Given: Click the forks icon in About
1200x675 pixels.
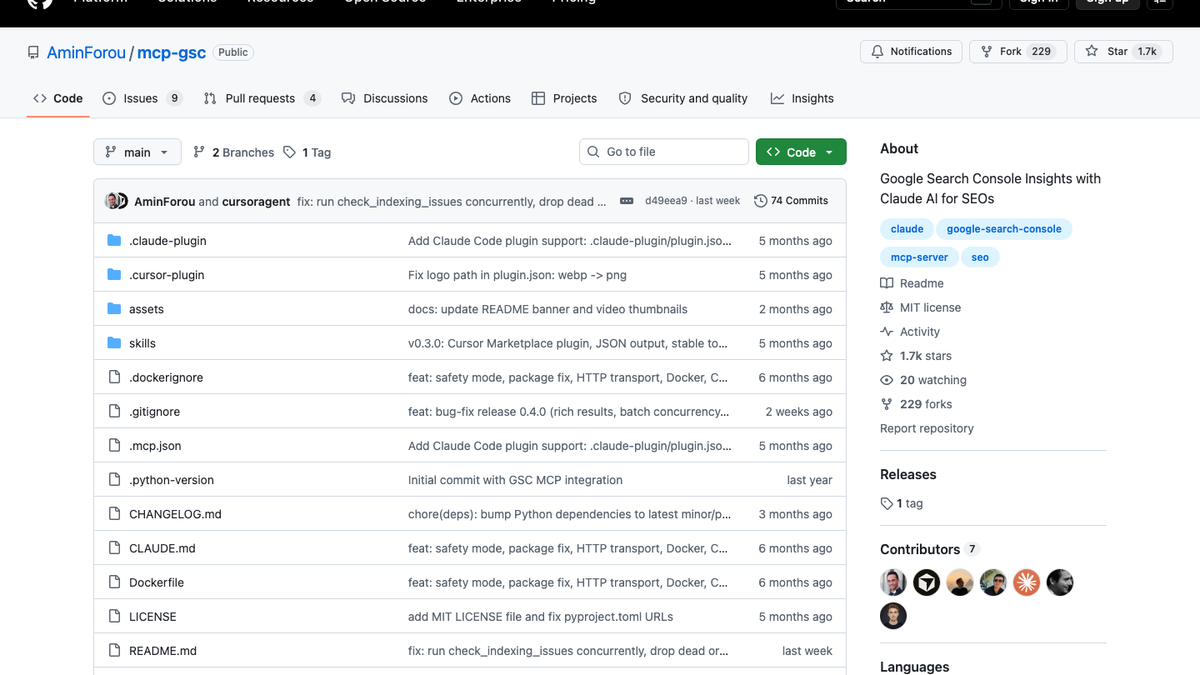Looking at the screenshot, I should (886, 404).
